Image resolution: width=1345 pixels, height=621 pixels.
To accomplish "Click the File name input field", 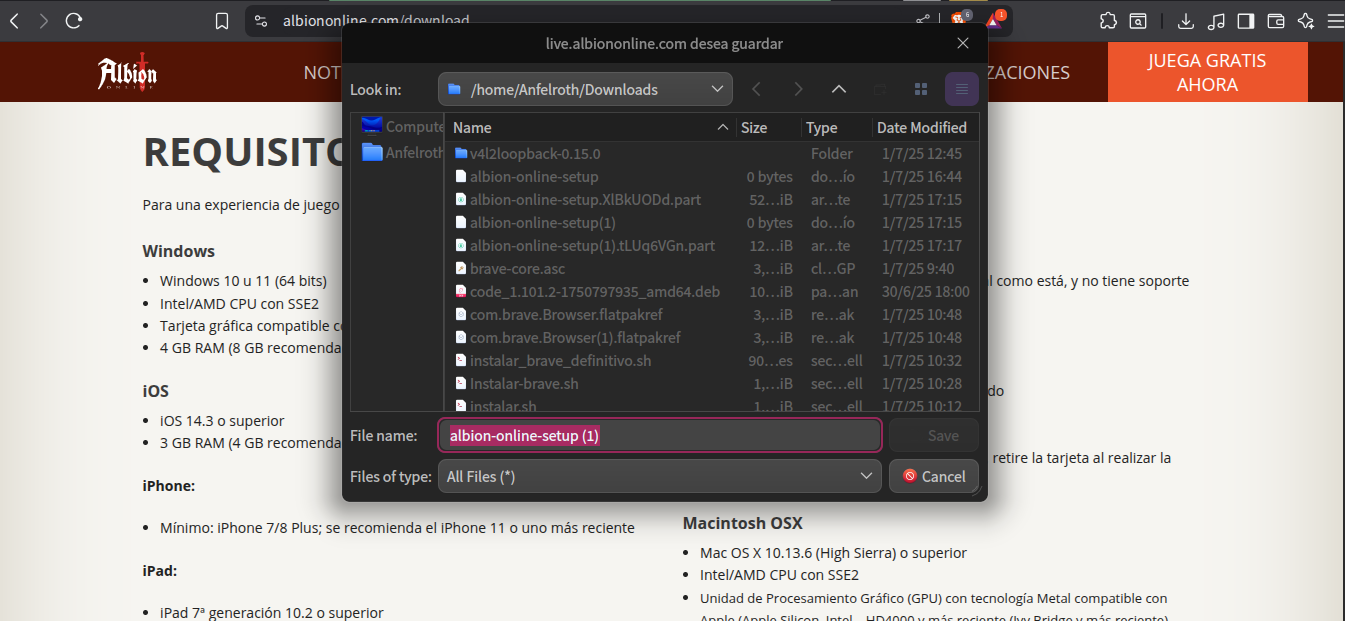I will point(660,436).
